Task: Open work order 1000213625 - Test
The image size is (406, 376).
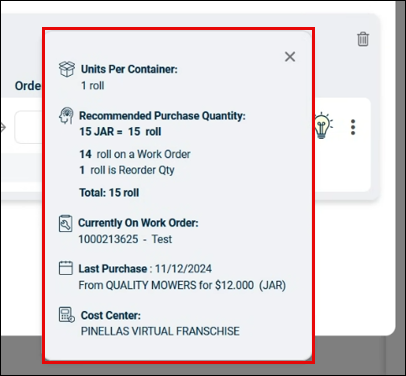Action: coord(125,239)
